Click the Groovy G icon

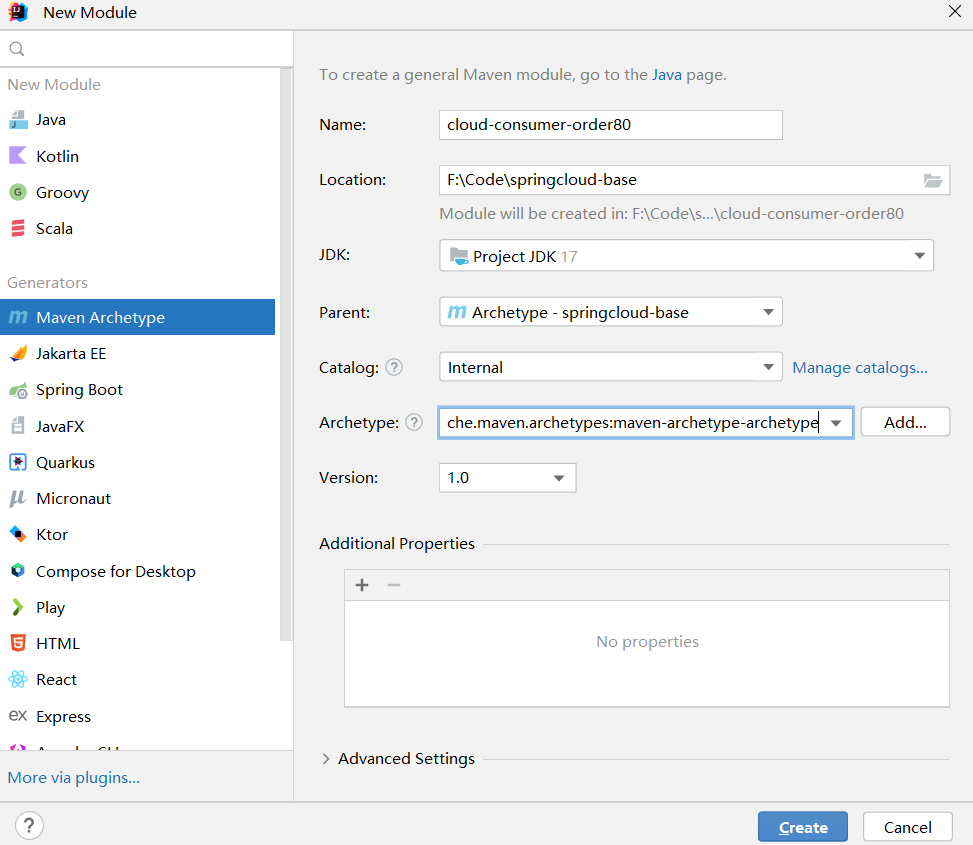click(18, 192)
